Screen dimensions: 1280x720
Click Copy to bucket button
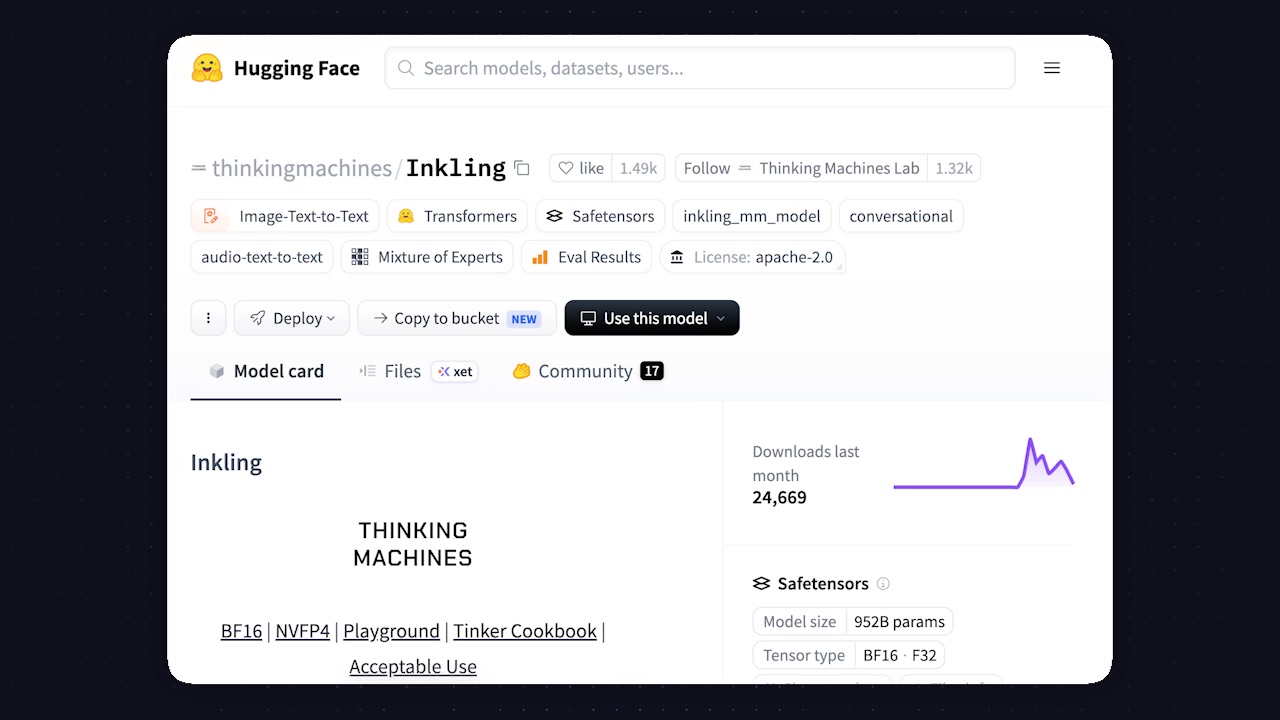tap(456, 318)
